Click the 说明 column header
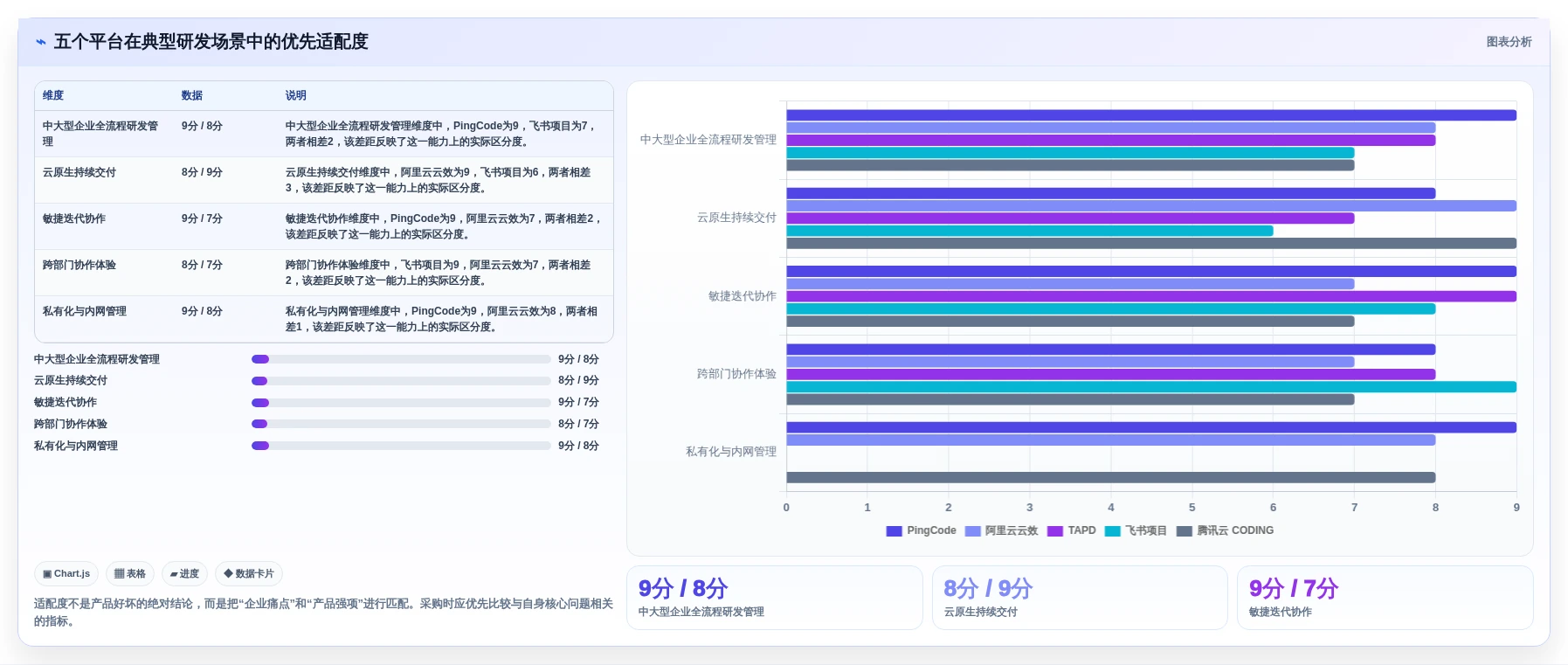This screenshot has width=1568, height=665. (x=296, y=95)
